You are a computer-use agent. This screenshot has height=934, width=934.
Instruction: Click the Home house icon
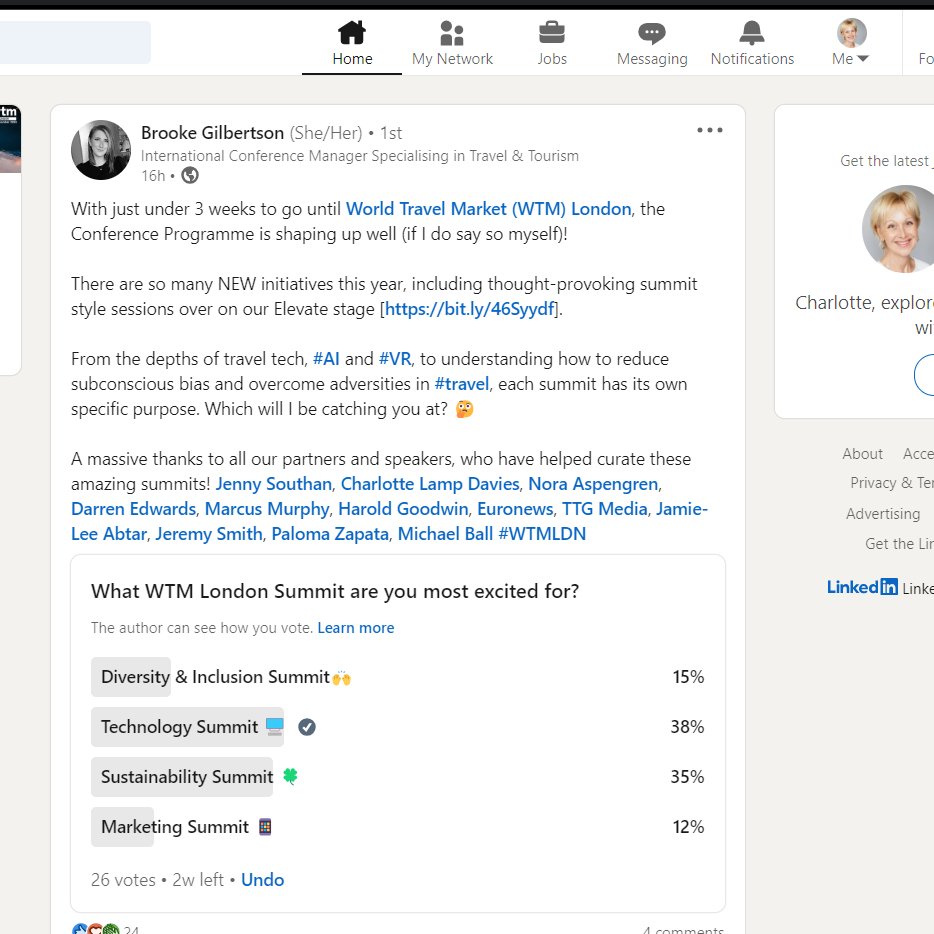[x=352, y=33]
